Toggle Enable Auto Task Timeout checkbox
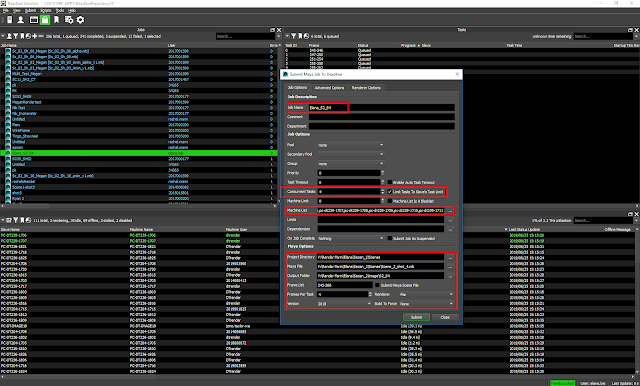The height and width of the screenshot is (386, 640). click(390, 182)
